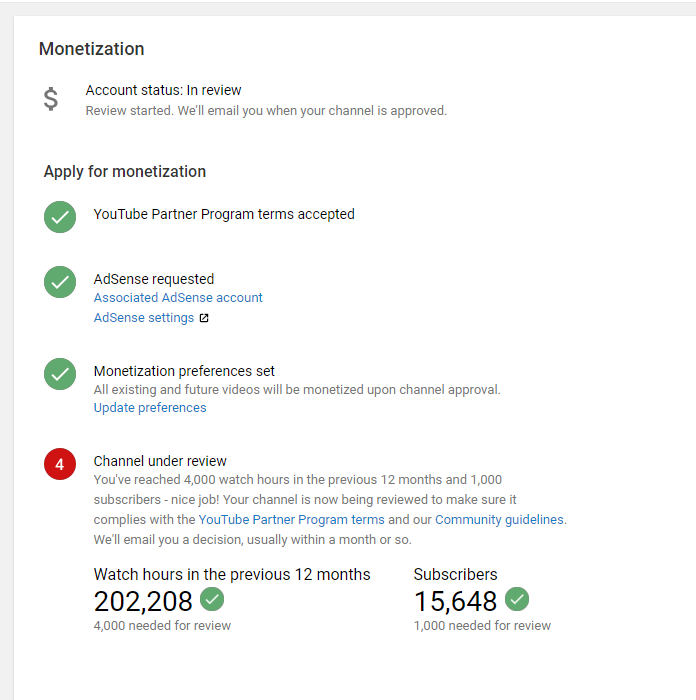Click 'Watch hours in the previous 12 months' label

click(232, 575)
